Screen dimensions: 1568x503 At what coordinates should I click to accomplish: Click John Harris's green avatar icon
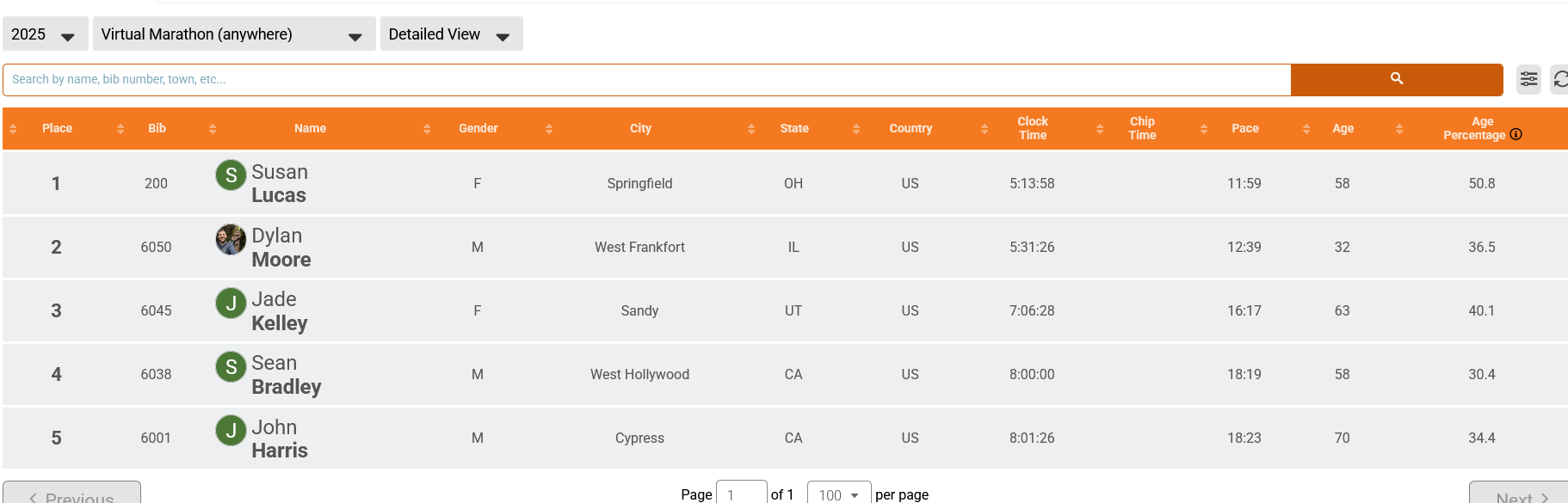tap(231, 430)
